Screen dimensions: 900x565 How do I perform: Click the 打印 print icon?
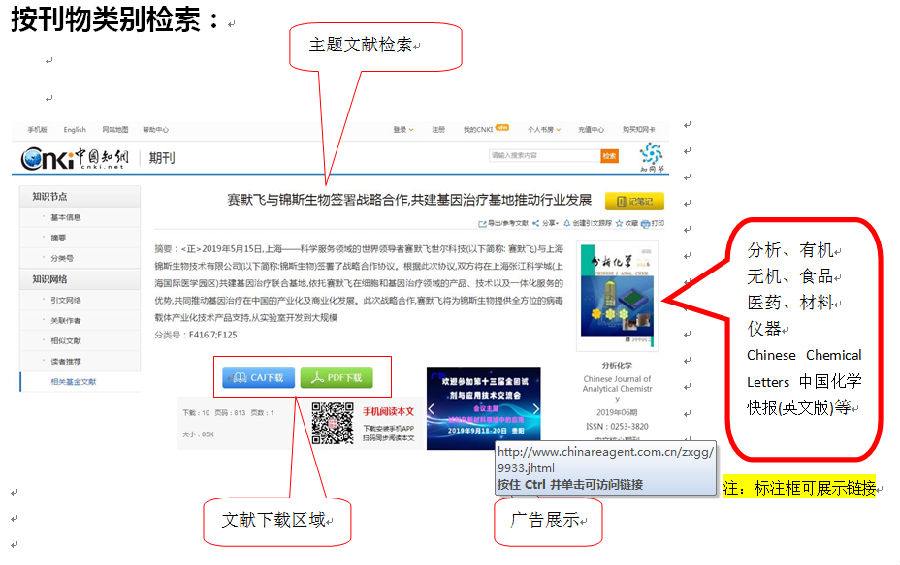652,224
